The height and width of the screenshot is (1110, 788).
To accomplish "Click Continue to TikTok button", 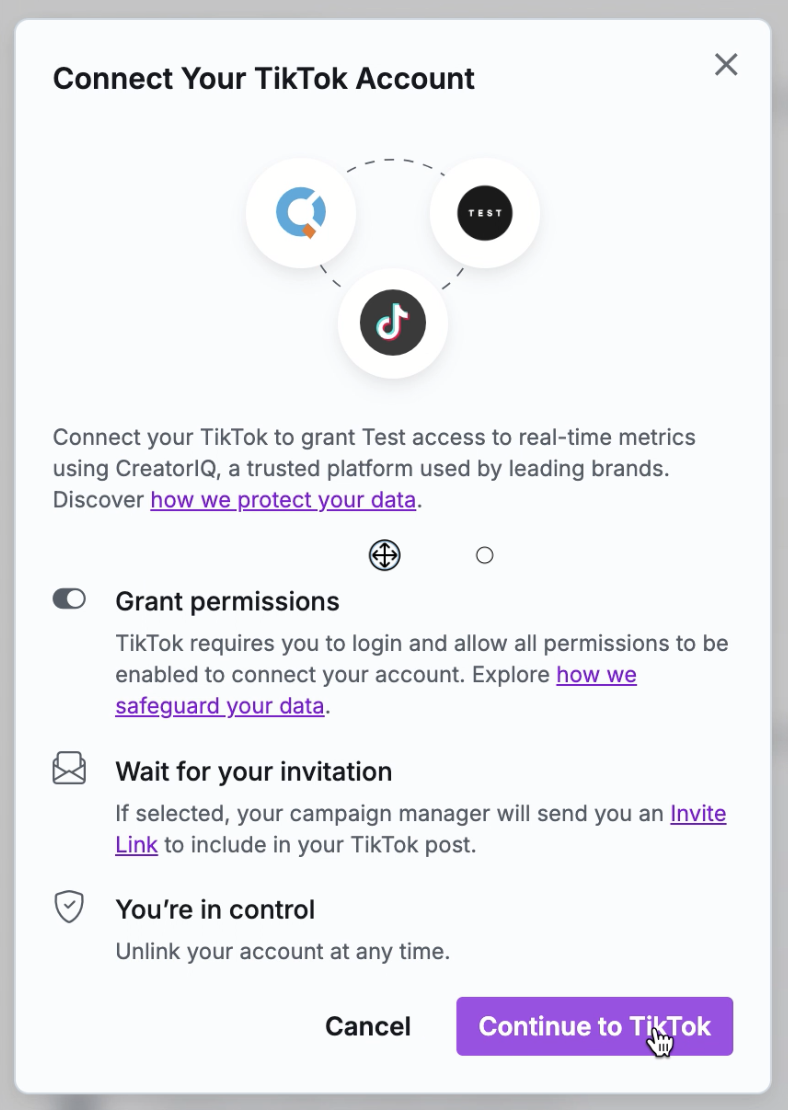I will 595,1026.
